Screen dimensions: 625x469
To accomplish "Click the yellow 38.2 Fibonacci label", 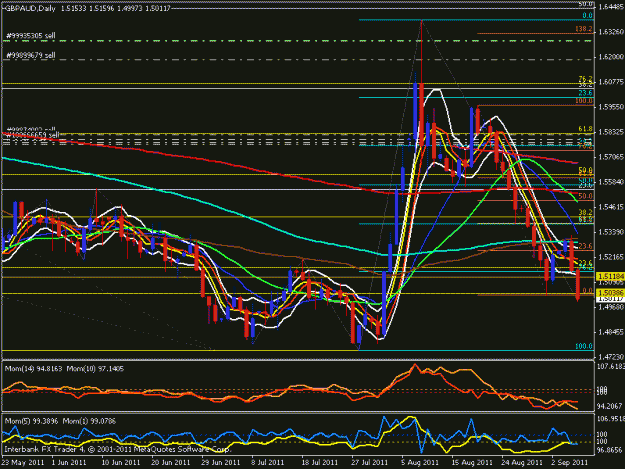I will click(586, 213).
